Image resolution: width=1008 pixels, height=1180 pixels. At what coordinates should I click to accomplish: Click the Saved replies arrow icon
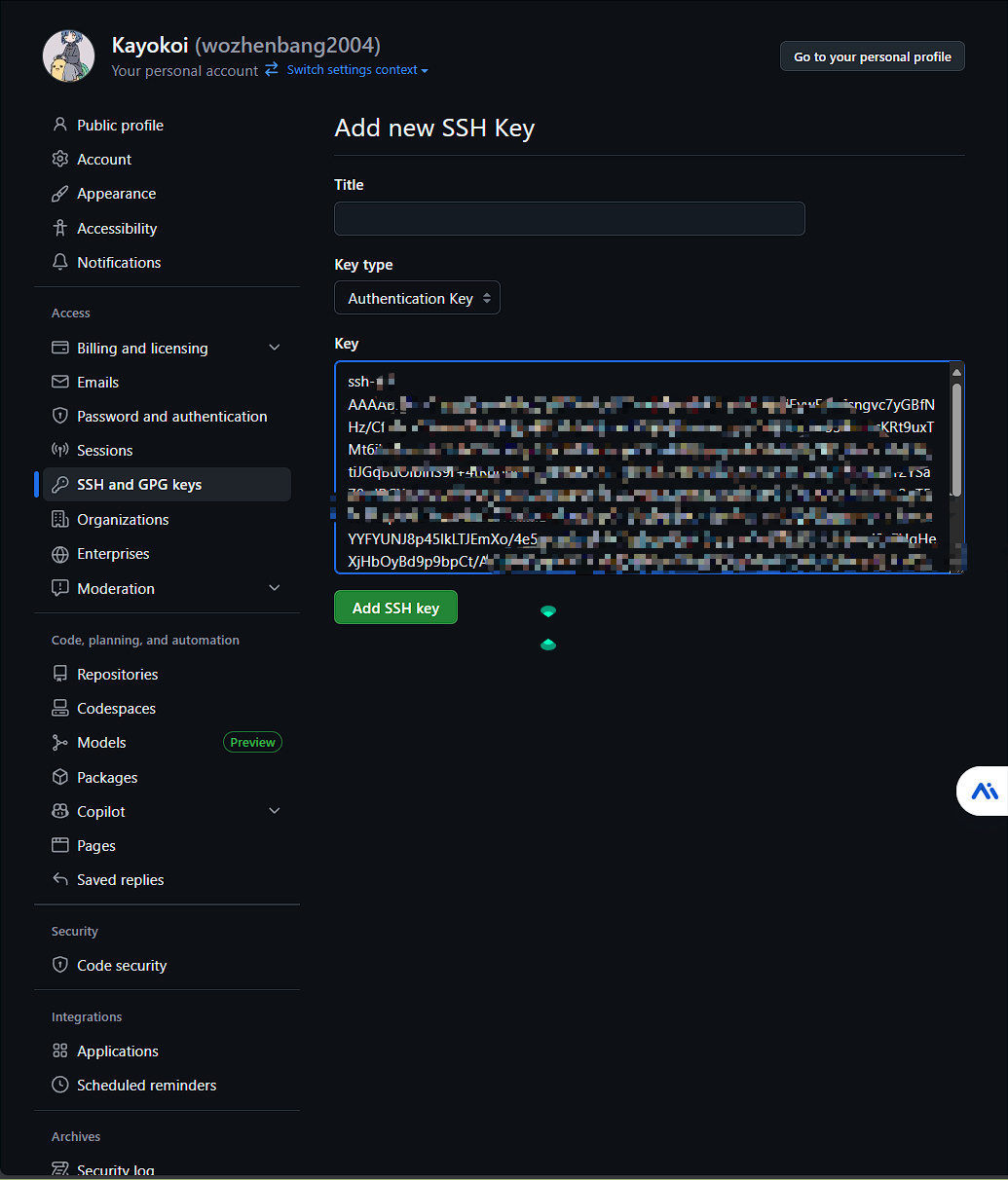click(60, 879)
